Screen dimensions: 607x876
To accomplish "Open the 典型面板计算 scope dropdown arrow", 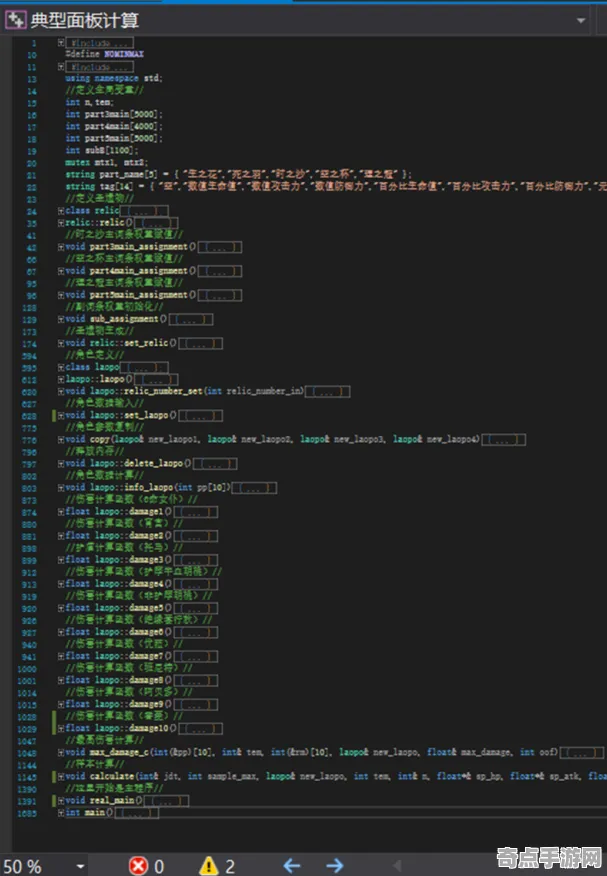I will [x=581, y=21].
